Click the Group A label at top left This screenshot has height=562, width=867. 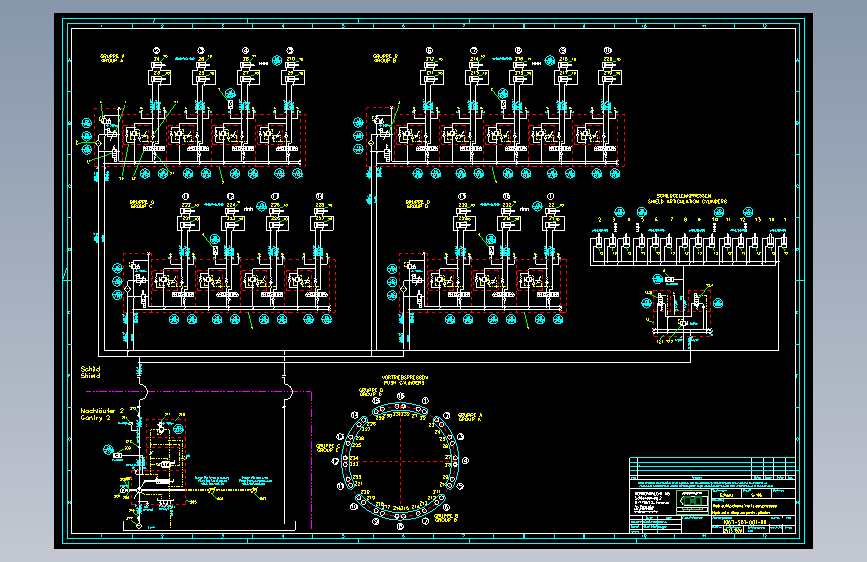(112, 58)
